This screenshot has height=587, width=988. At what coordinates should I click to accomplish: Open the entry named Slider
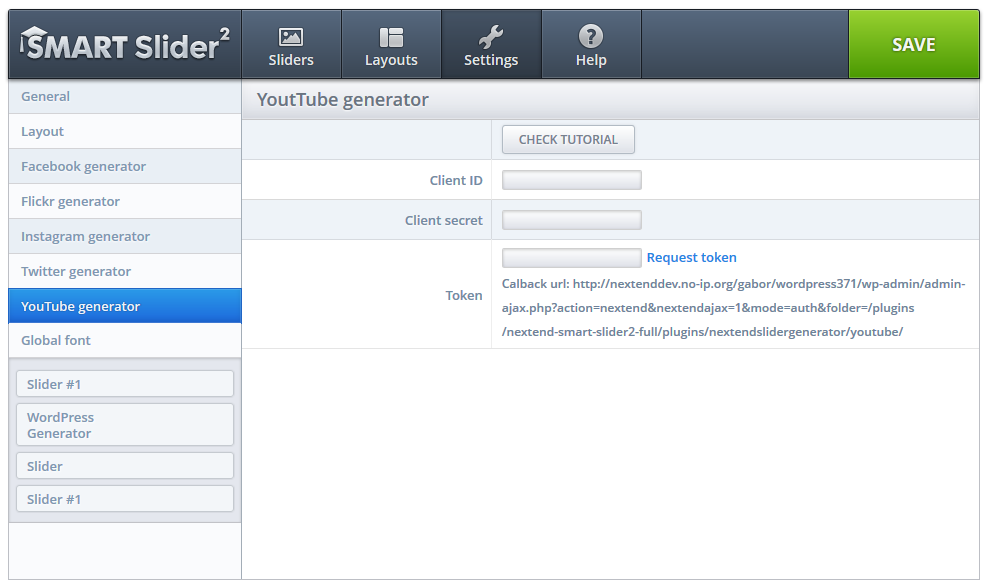pyautogui.click(x=125, y=466)
